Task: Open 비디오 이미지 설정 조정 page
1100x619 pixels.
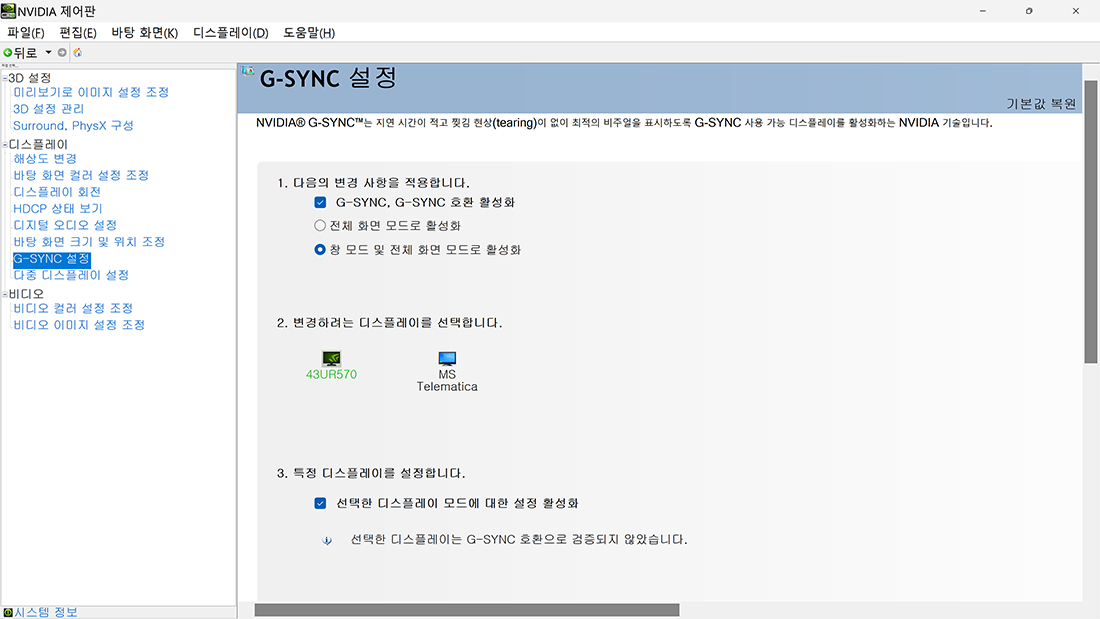Action: [79, 325]
